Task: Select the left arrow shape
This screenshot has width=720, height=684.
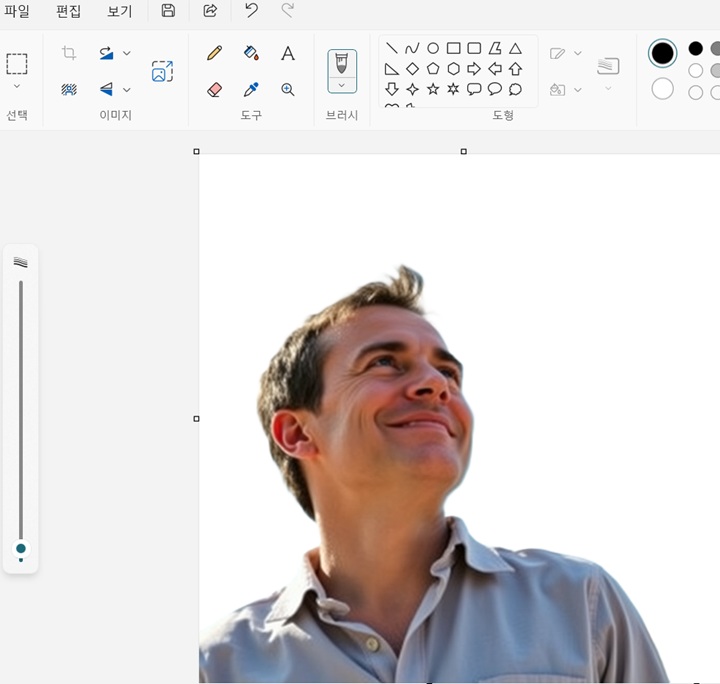Action: 495,69
